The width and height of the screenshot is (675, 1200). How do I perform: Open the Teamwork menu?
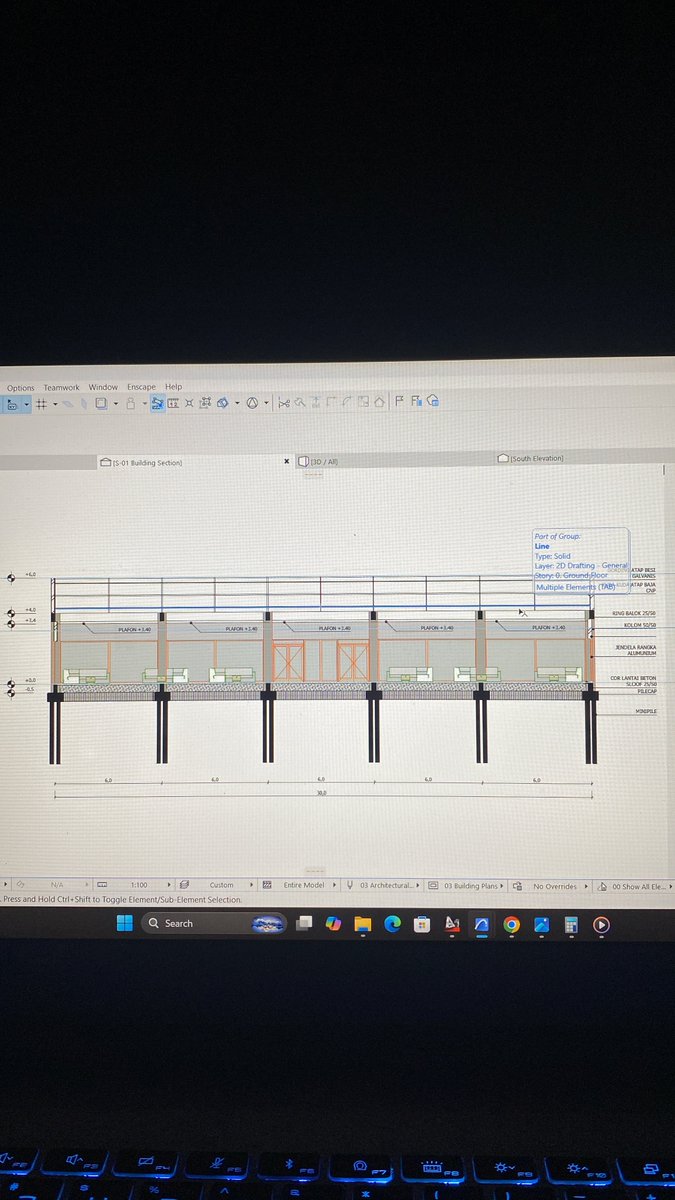coord(61,388)
